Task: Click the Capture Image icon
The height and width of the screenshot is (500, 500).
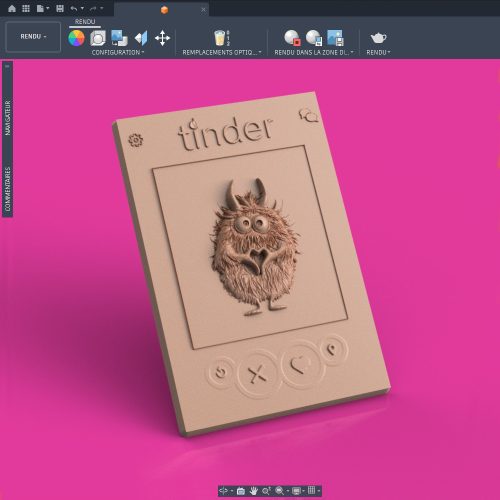Action: click(335, 38)
